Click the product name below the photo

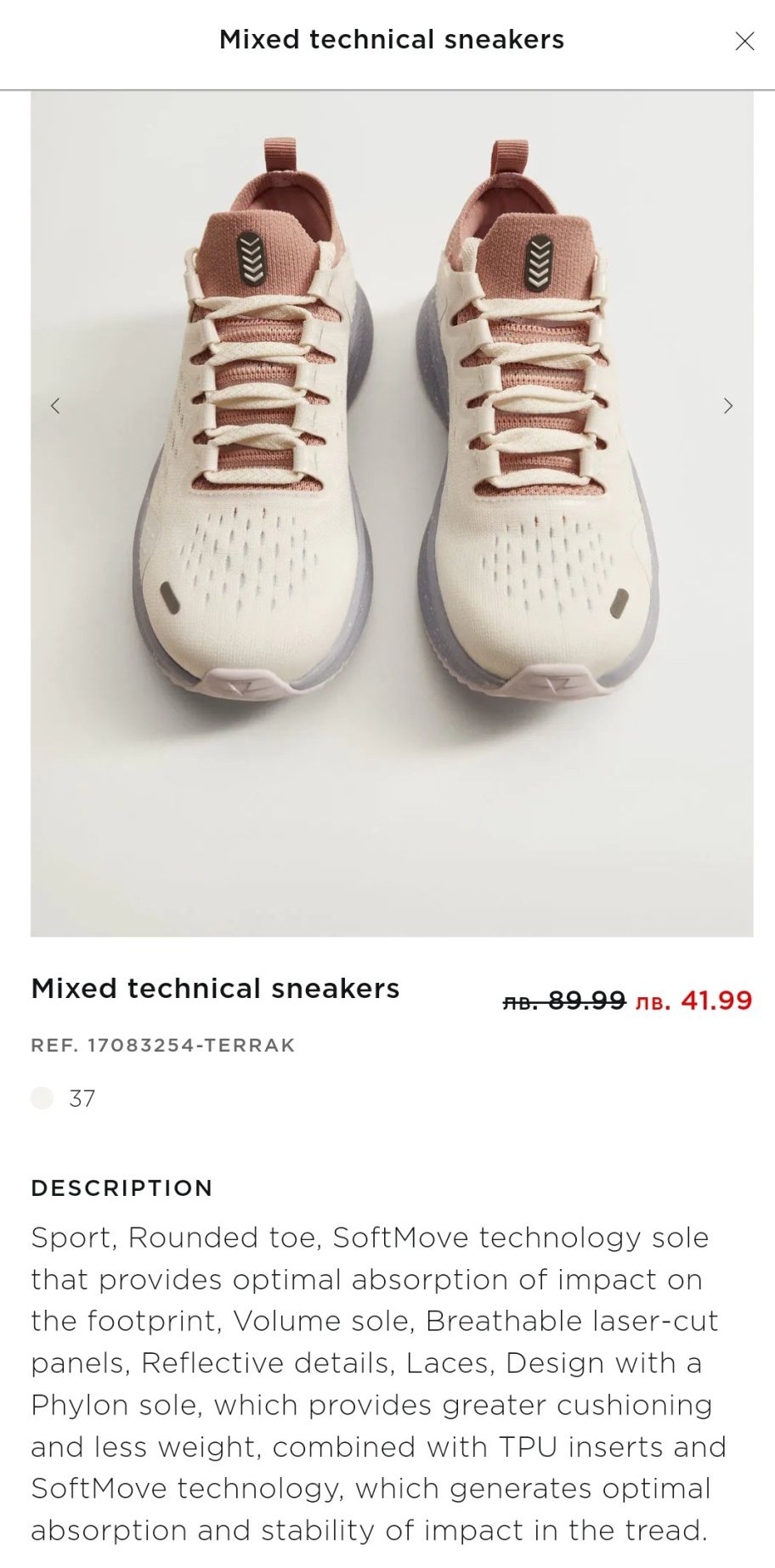click(x=215, y=989)
